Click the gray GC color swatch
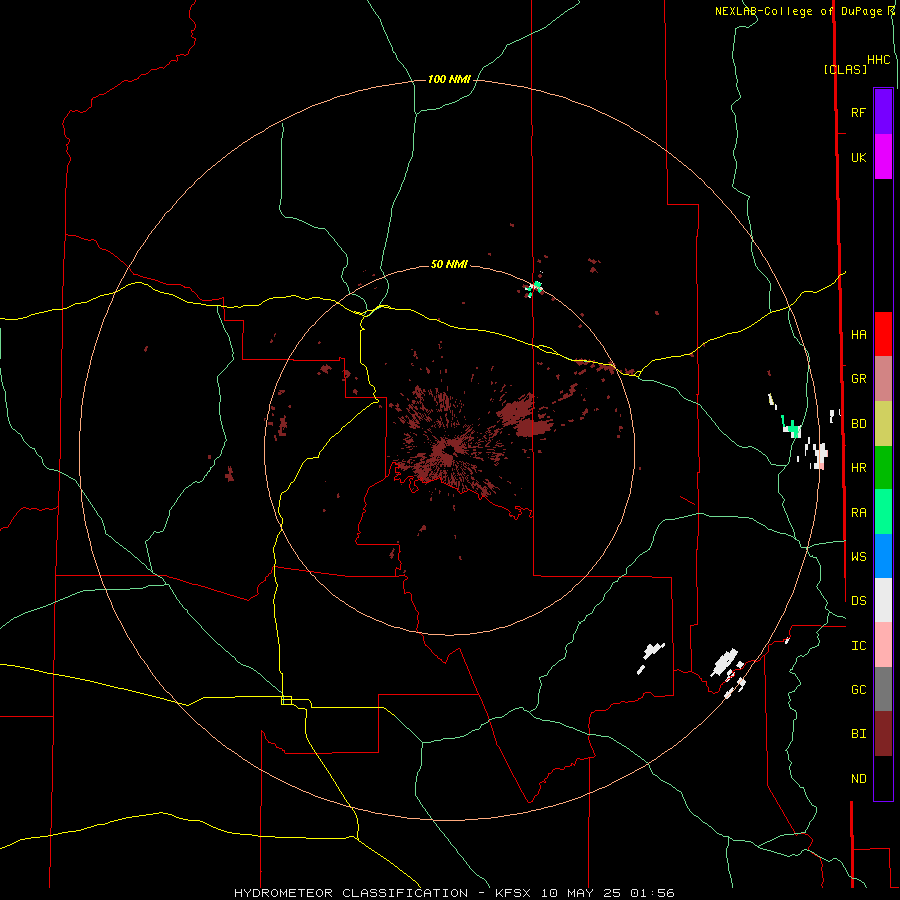 (883, 689)
